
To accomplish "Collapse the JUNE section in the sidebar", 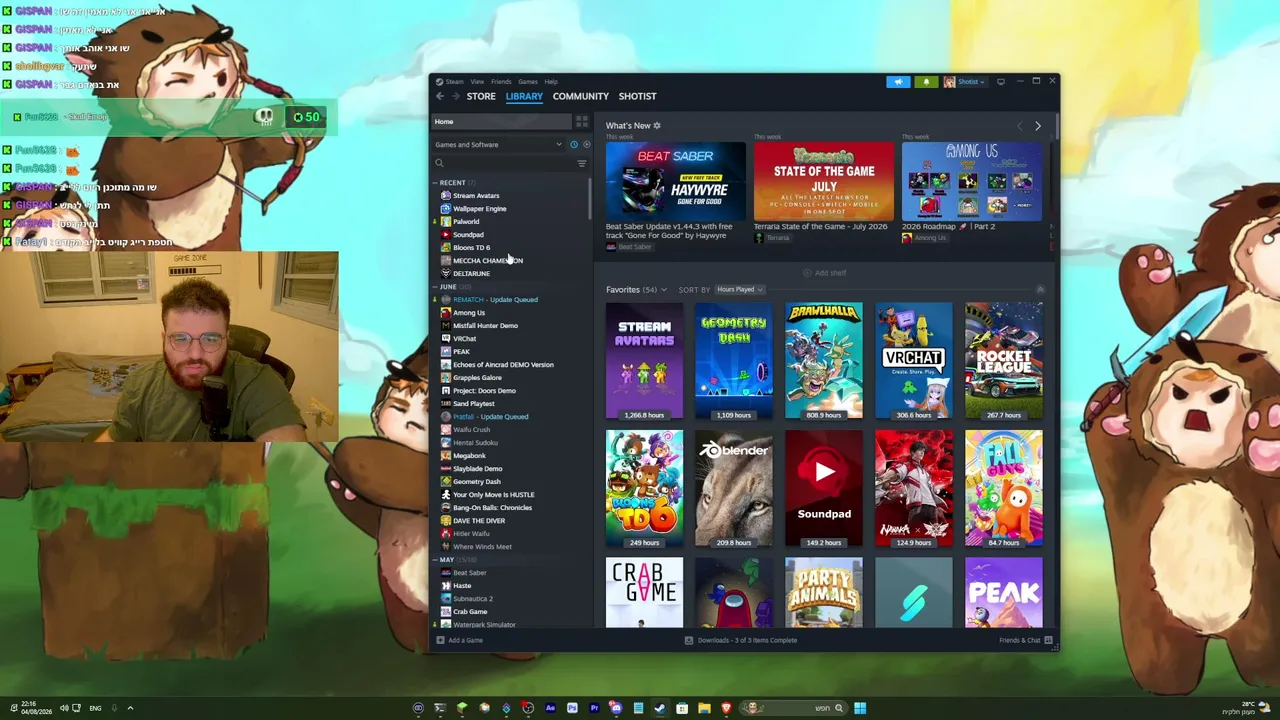I will tap(436, 287).
